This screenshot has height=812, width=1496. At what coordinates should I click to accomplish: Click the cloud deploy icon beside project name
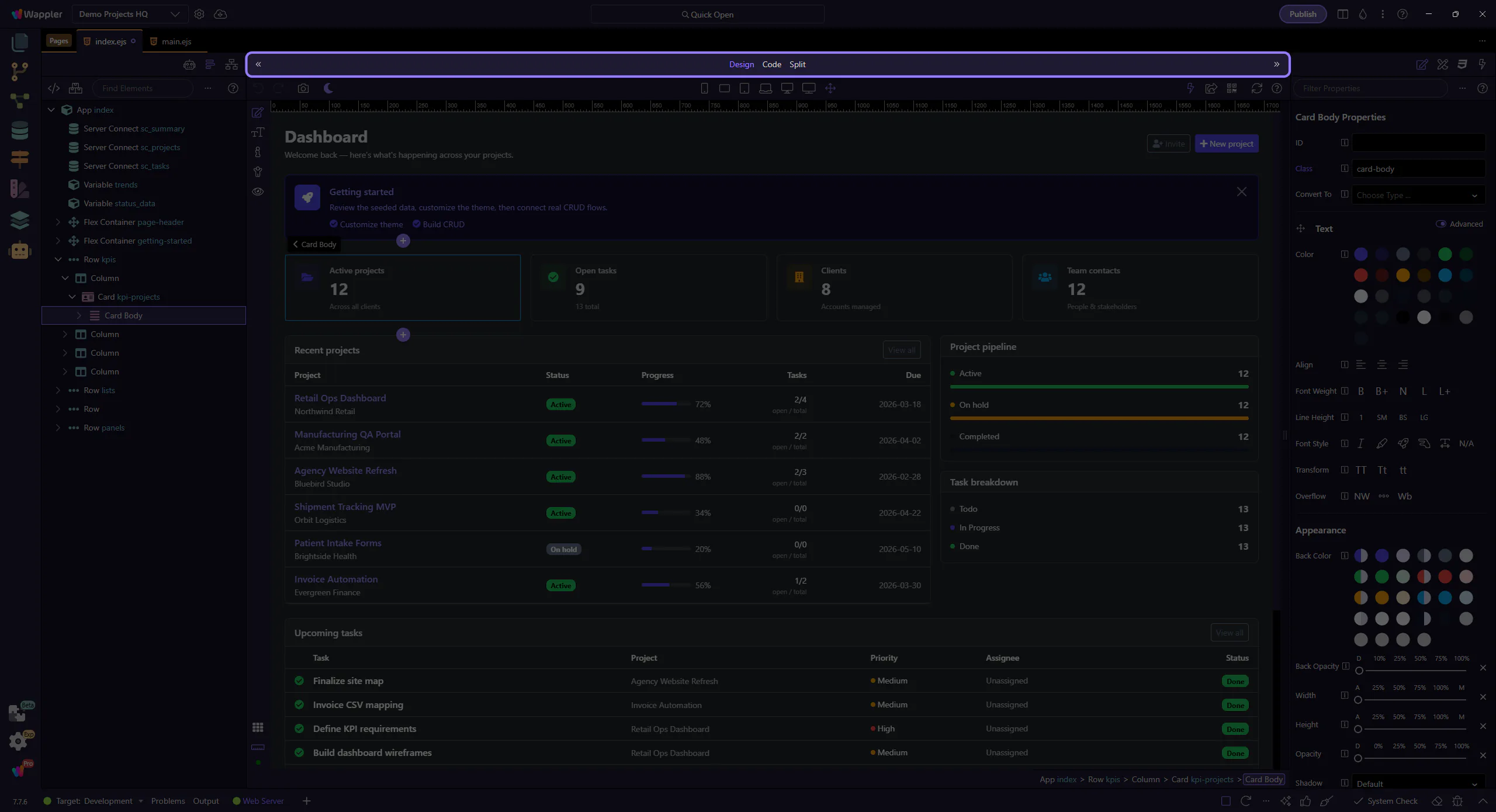(220, 14)
